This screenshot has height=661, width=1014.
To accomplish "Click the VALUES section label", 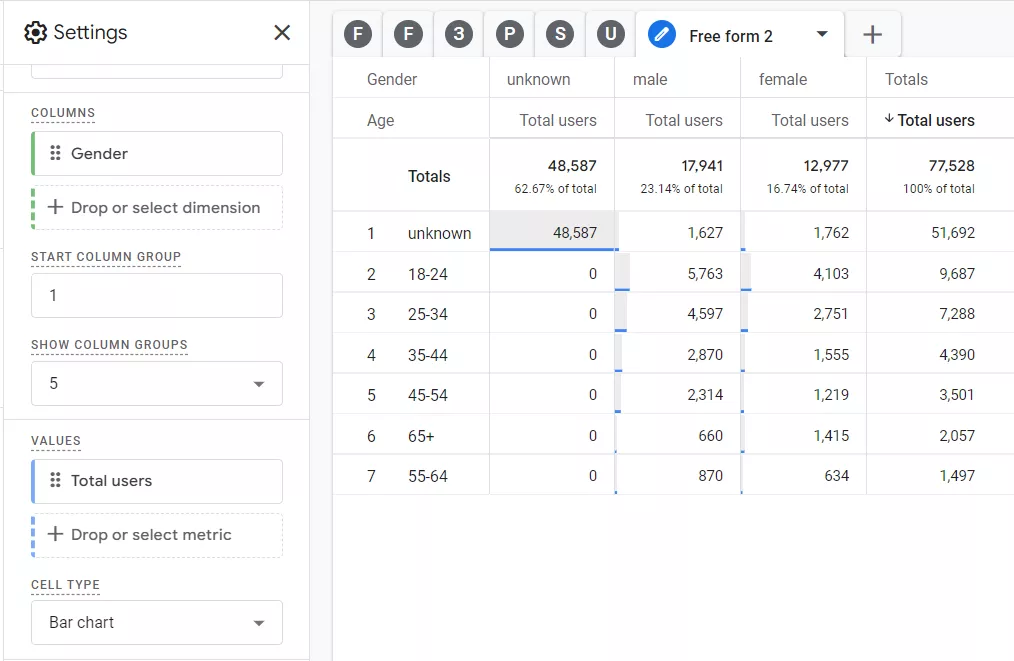I will pos(56,440).
